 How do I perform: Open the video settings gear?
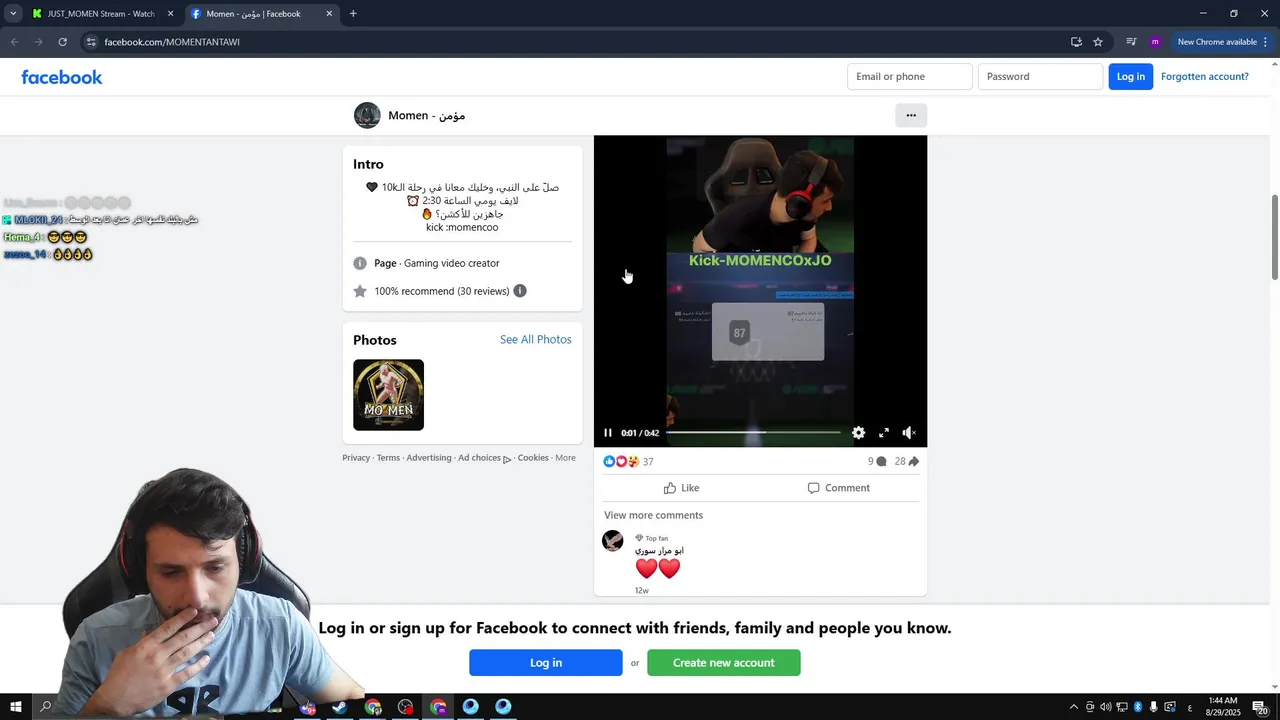(858, 433)
